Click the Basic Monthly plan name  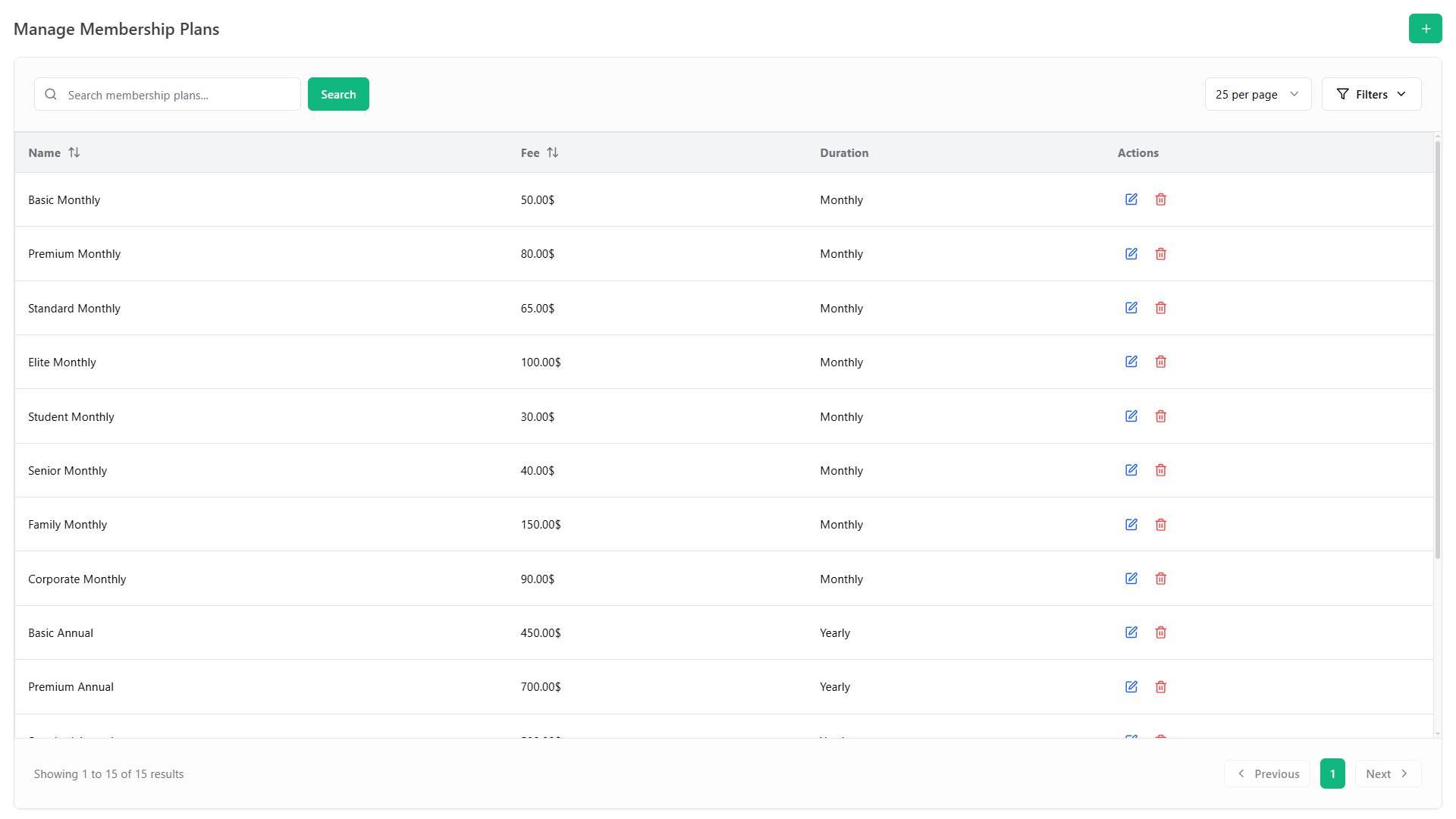coord(64,200)
